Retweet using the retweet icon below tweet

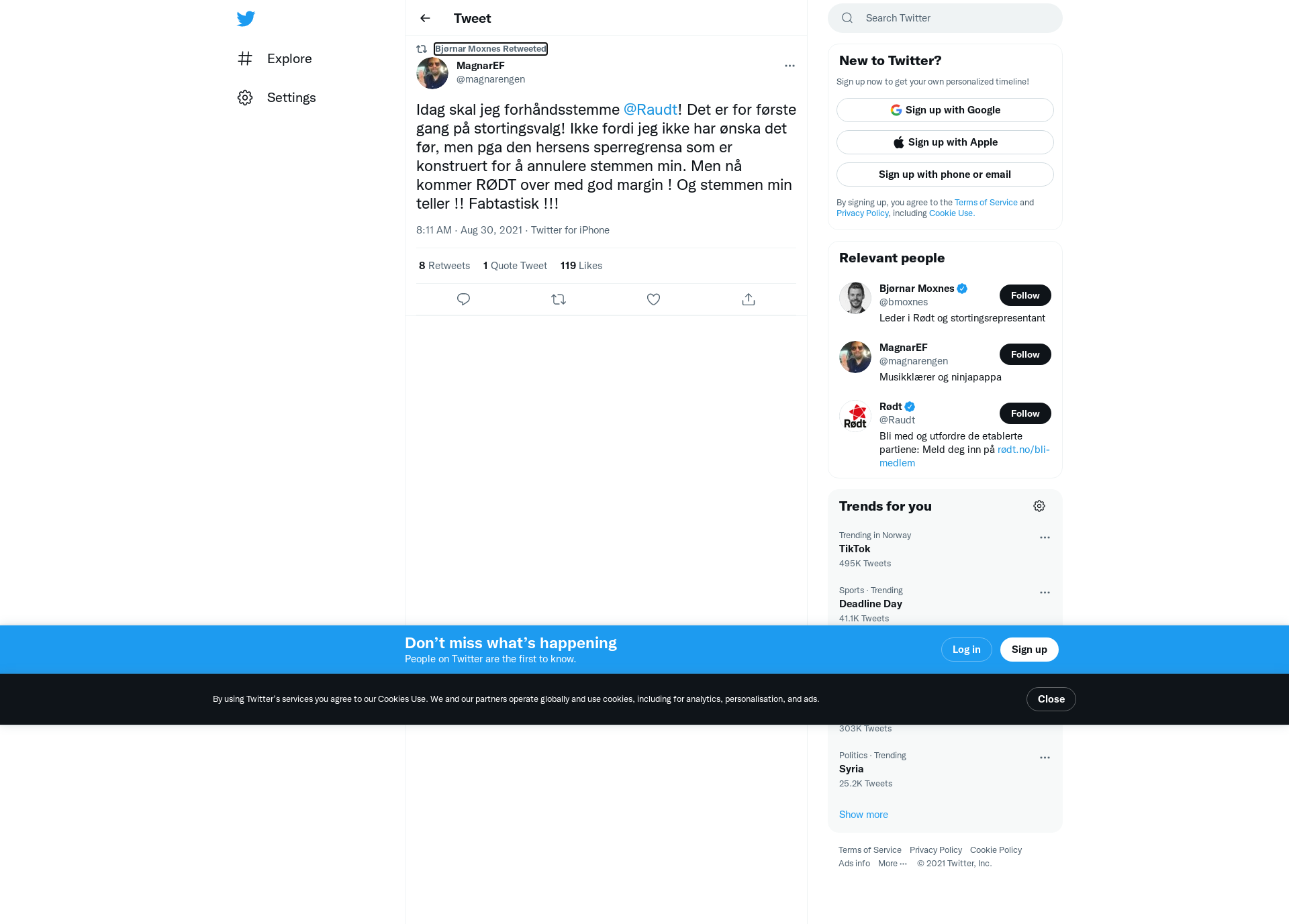click(x=559, y=299)
